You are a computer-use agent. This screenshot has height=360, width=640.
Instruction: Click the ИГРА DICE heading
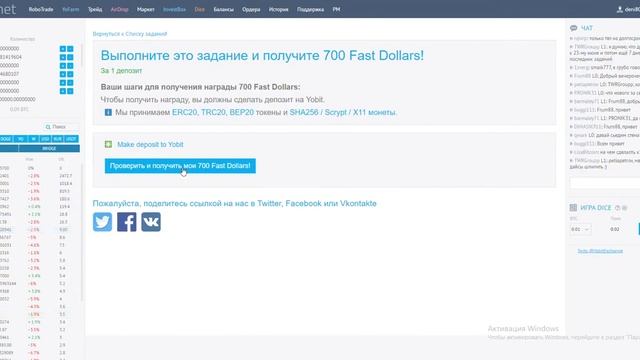596,208
